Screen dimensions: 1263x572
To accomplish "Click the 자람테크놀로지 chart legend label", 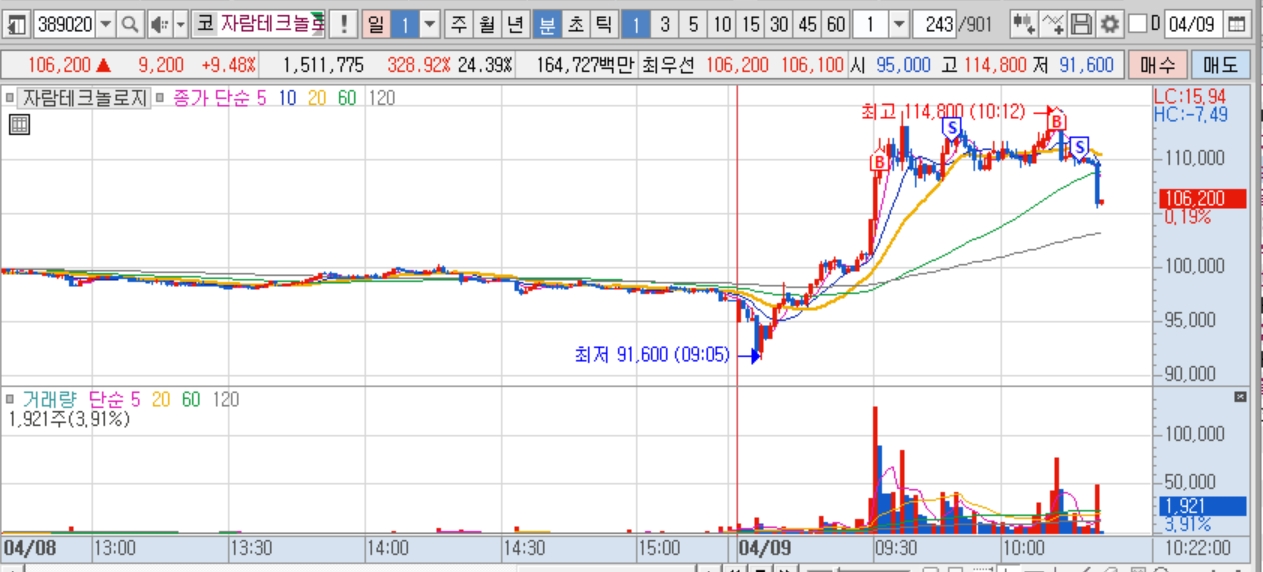I will point(84,98).
